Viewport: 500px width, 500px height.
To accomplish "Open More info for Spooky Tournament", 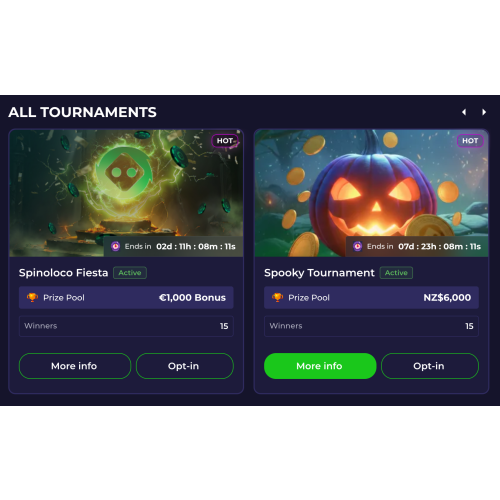I will [x=320, y=366].
